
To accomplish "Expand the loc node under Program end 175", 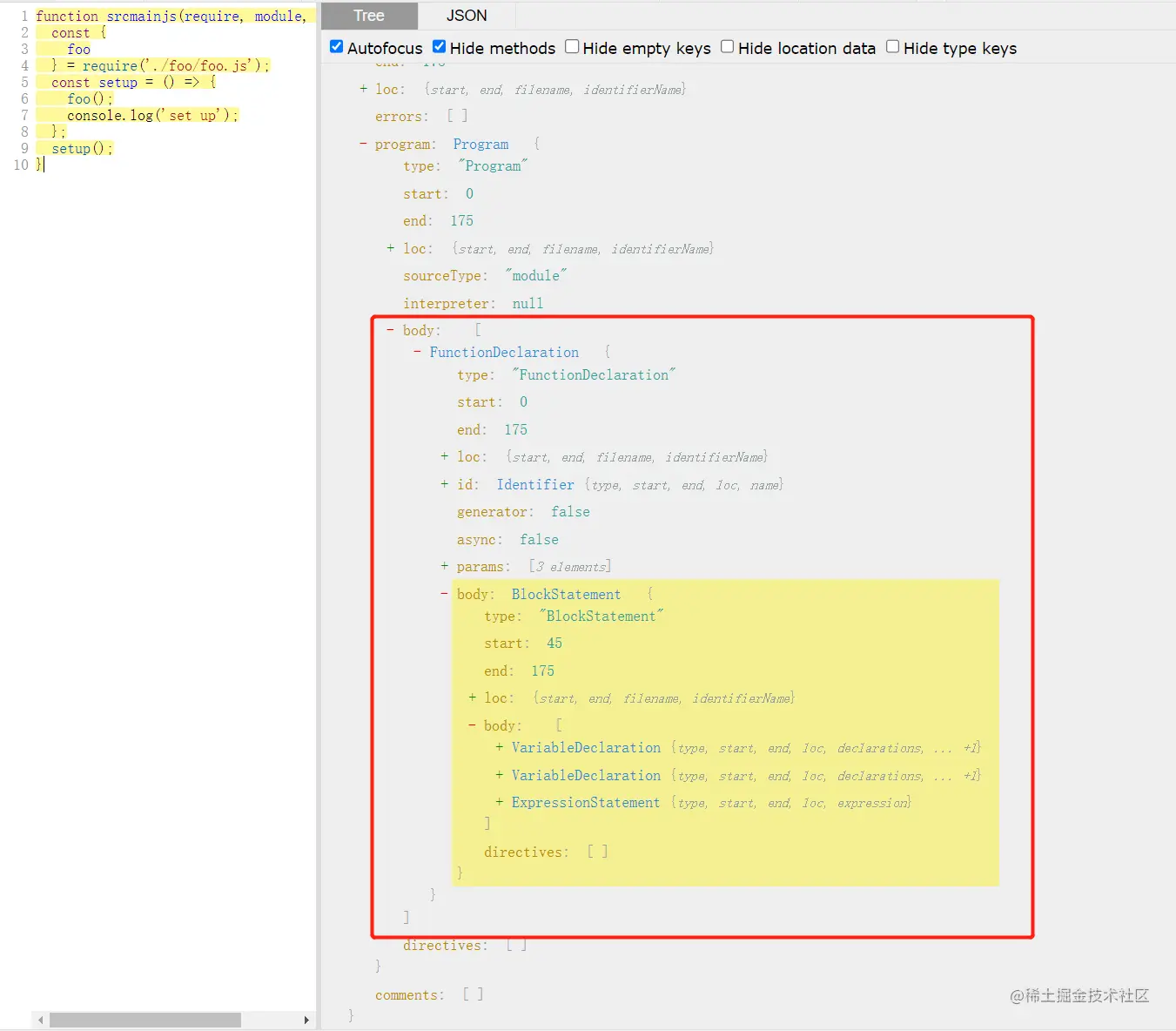I will click(x=391, y=248).
